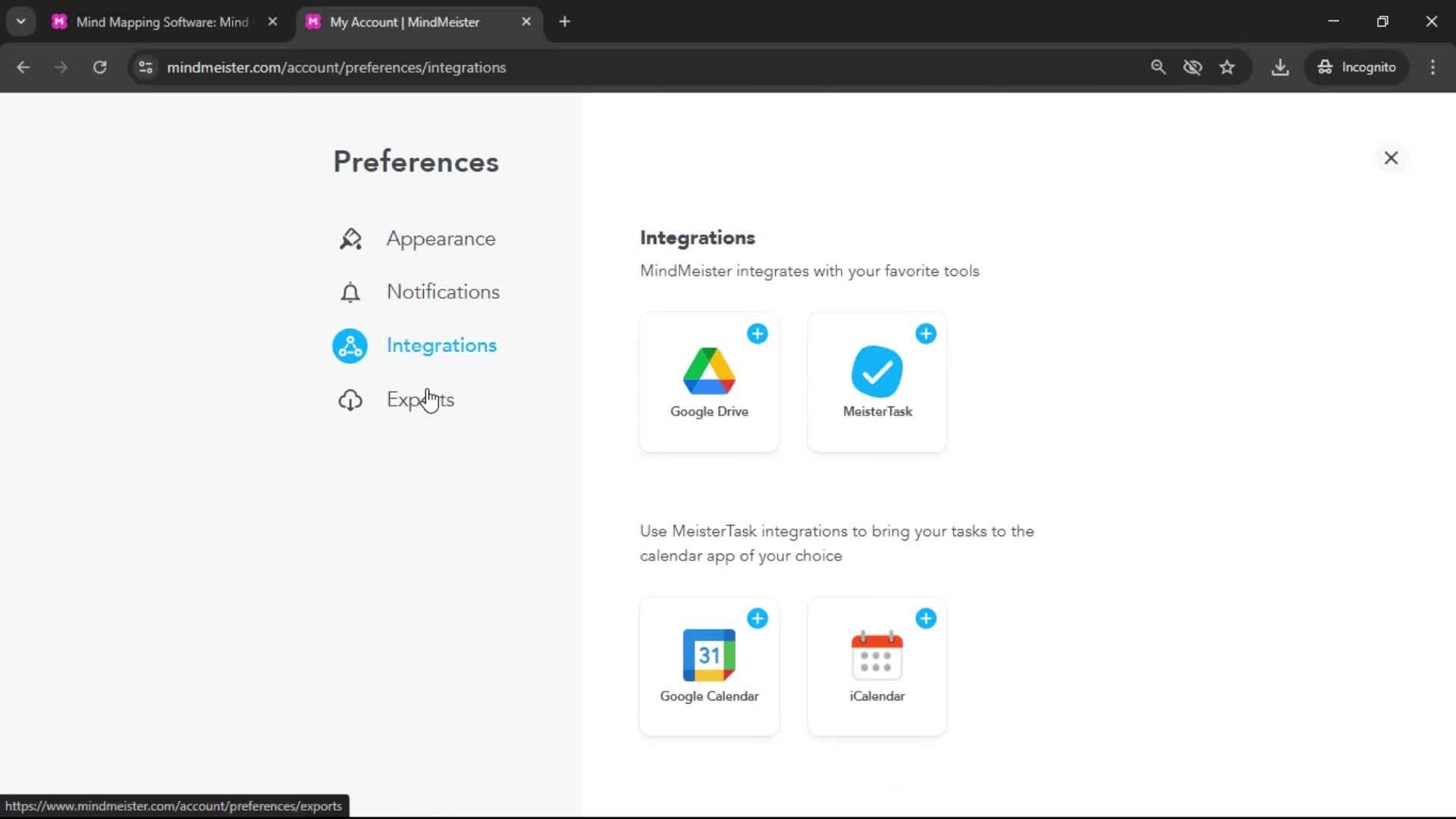Expand the tab search dropdown
1456x819 pixels.
(21, 22)
